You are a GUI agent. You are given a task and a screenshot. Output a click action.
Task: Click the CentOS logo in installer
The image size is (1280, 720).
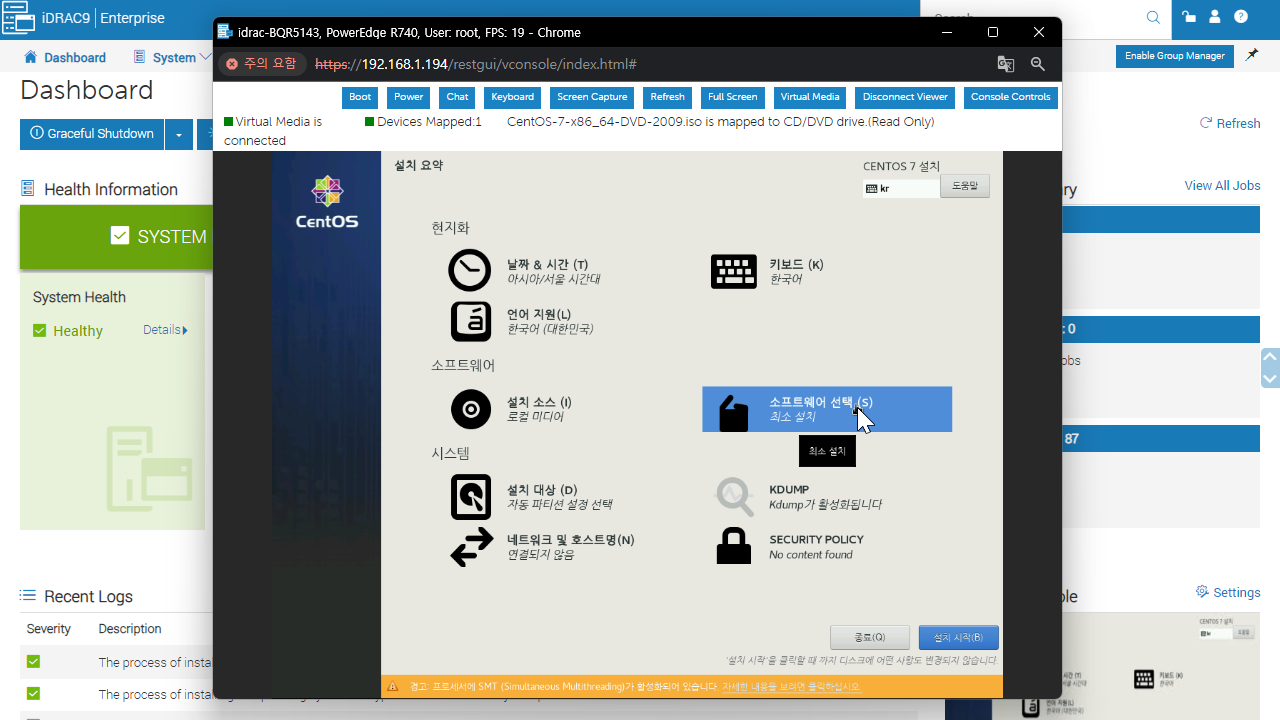coord(327,202)
